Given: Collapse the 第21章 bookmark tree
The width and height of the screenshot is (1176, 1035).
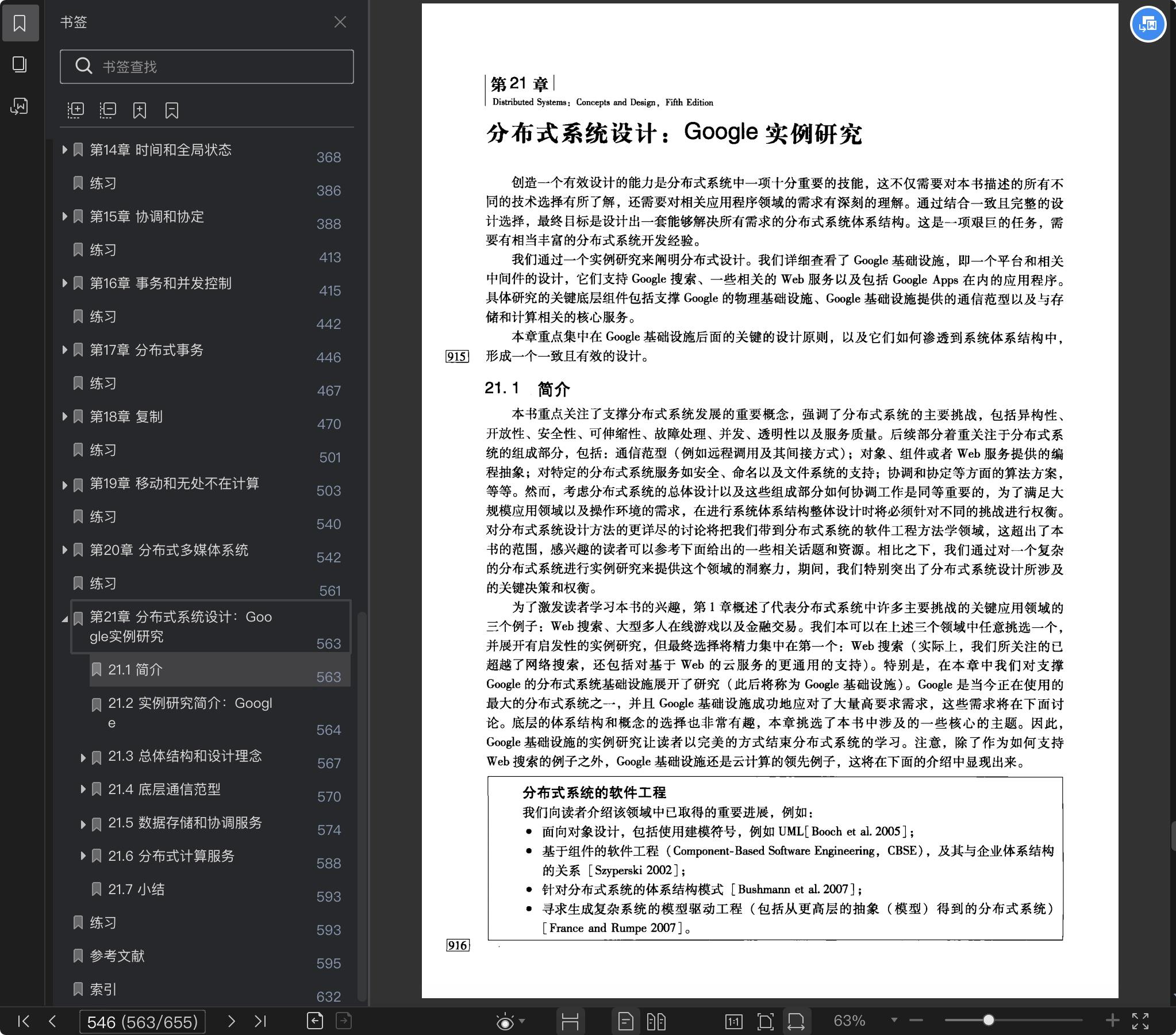Looking at the screenshot, I should 64,619.
